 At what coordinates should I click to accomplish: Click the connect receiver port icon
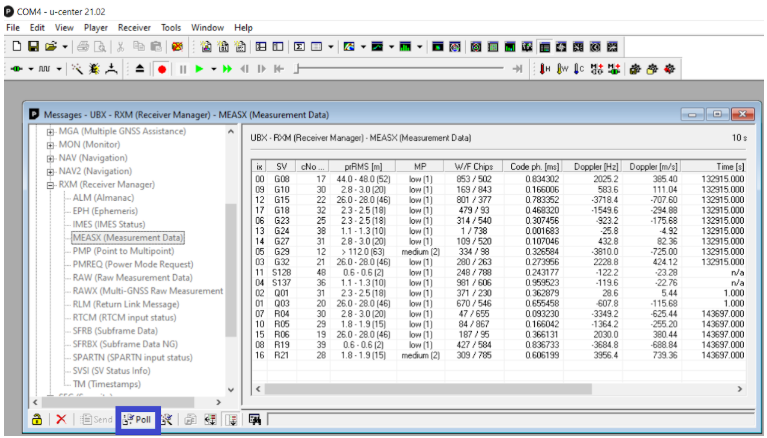tap(17, 69)
